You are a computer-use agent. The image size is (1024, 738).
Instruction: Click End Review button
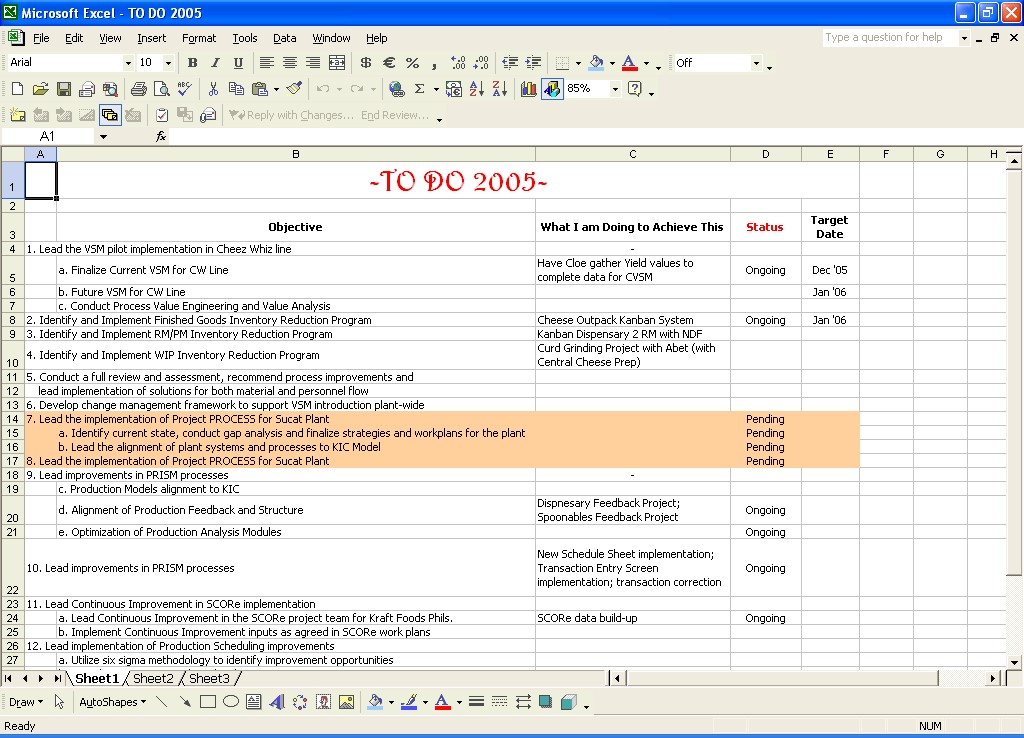point(395,115)
